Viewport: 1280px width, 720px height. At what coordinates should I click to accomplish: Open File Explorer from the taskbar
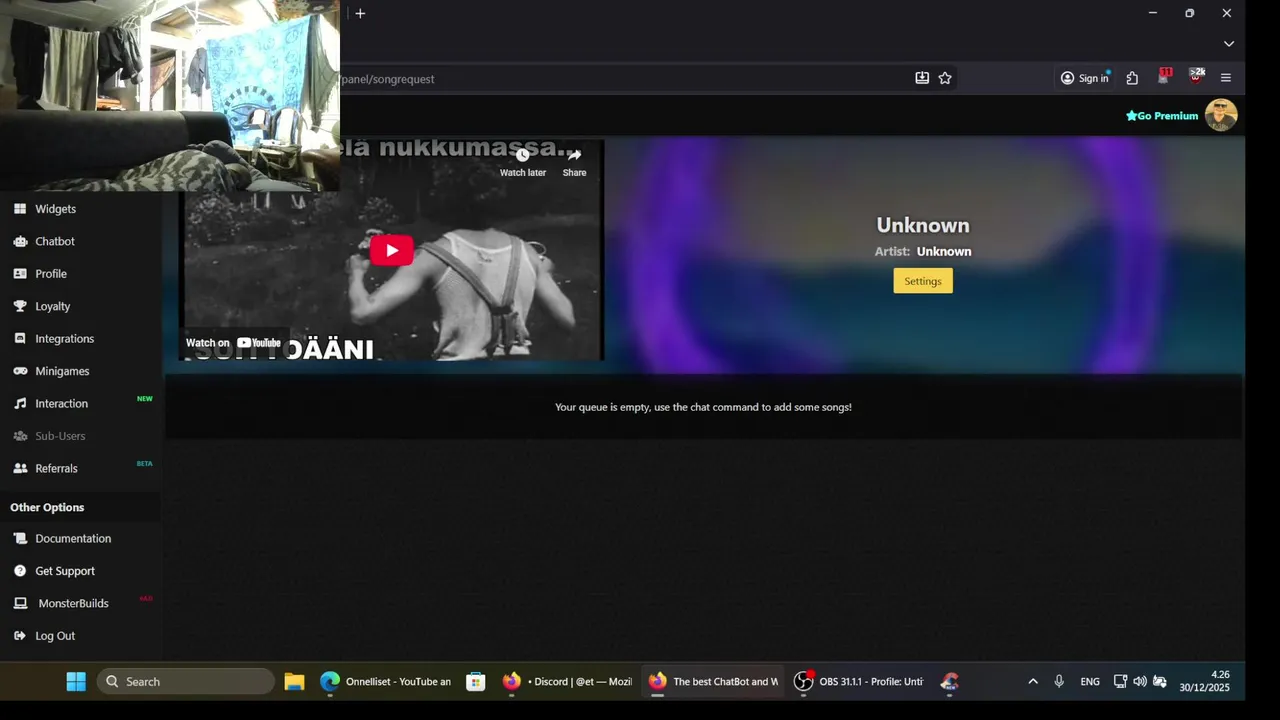pyautogui.click(x=294, y=682)
